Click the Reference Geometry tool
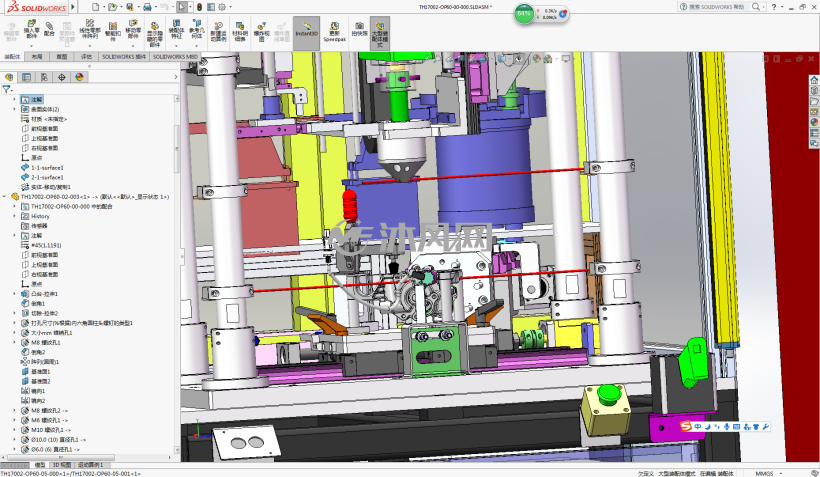 click(x=197, y=29)
